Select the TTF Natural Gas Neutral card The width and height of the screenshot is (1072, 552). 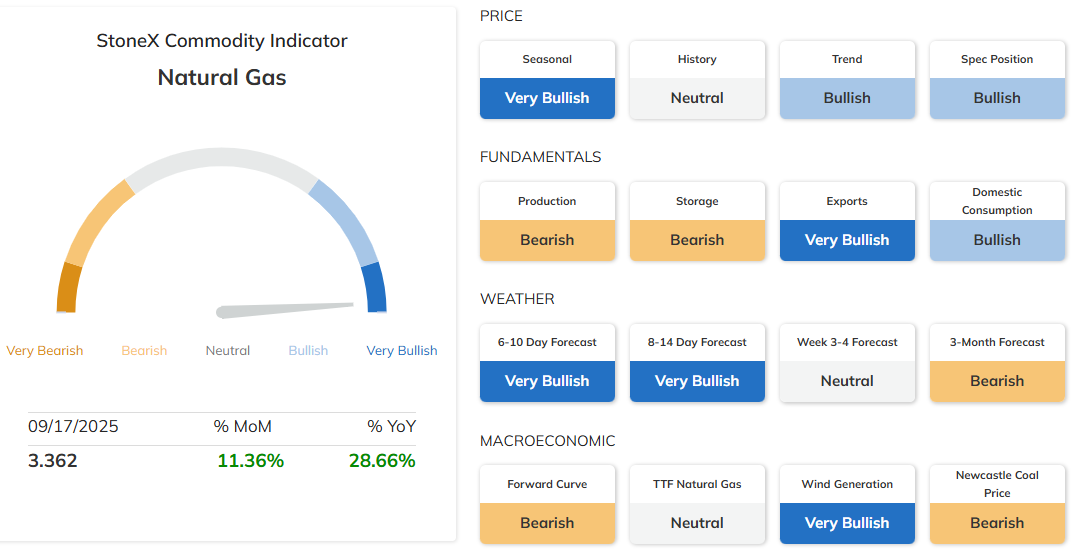pyautogui.click(x=697, y=504)
